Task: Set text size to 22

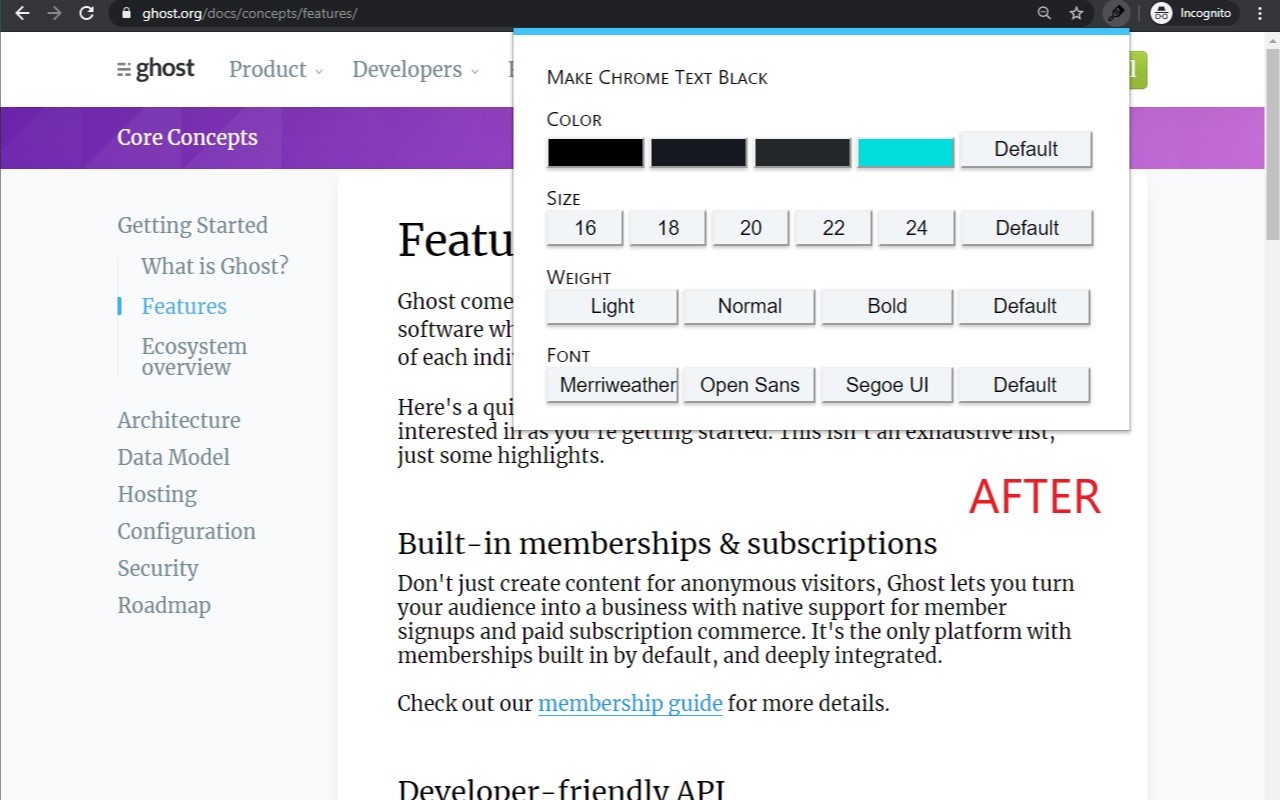Action: pos(834,228)
